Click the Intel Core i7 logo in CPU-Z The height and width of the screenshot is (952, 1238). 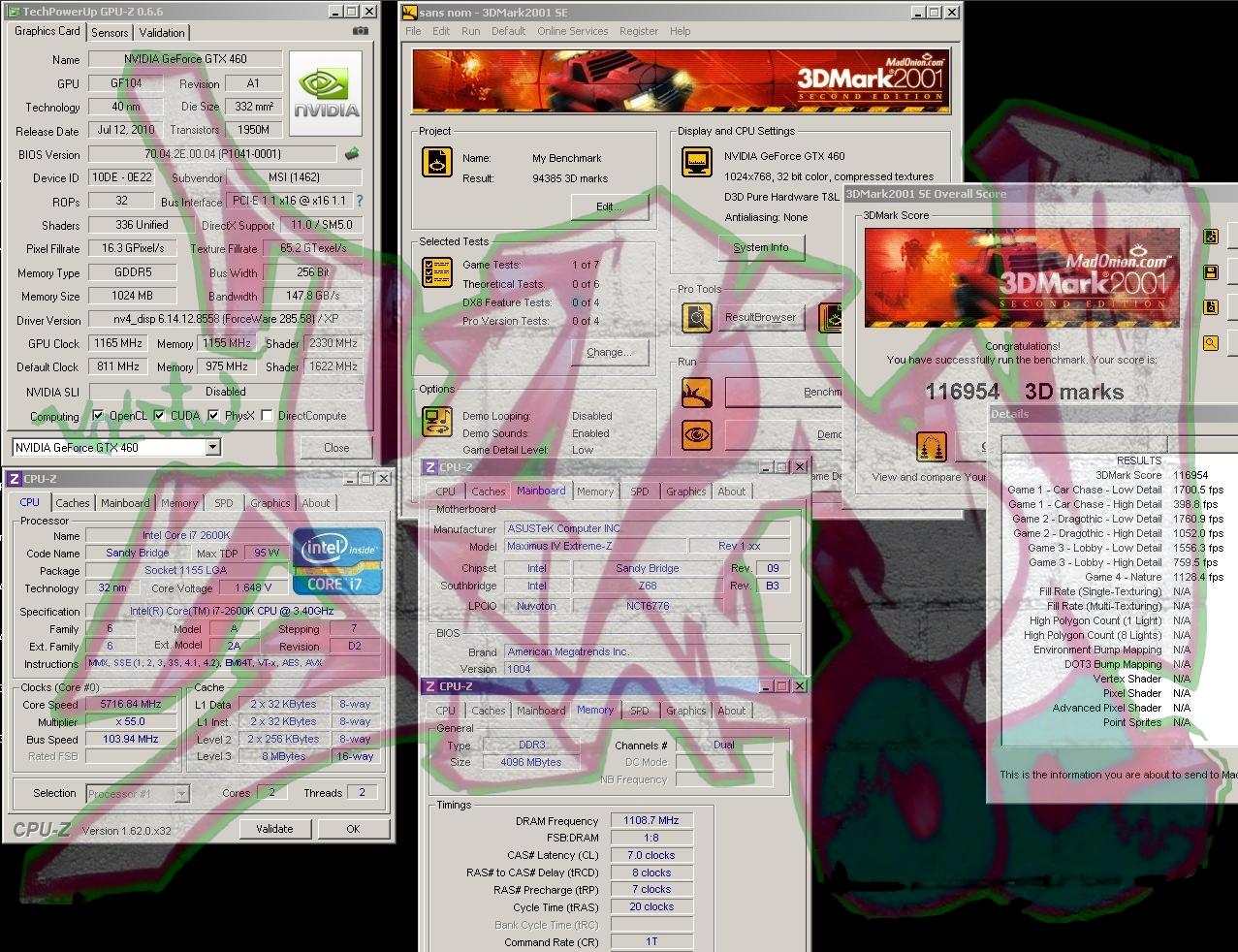(x=337, y=559)
